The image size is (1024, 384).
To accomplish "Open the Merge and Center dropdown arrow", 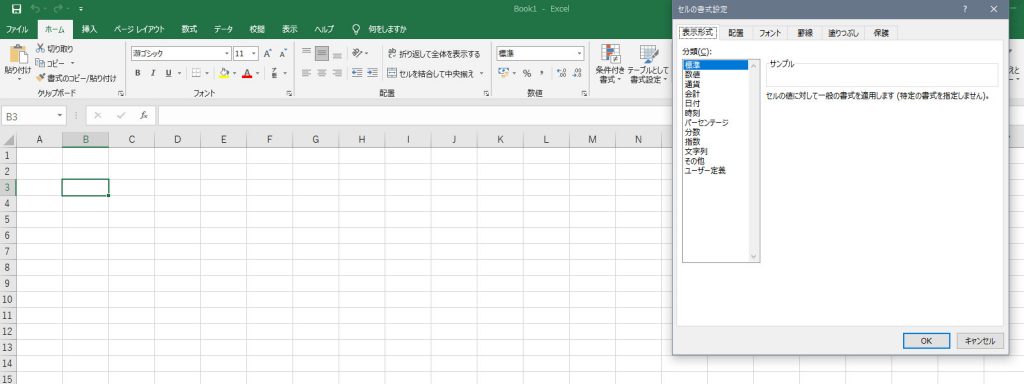I will pyautogui.click(x=482, y=73).
